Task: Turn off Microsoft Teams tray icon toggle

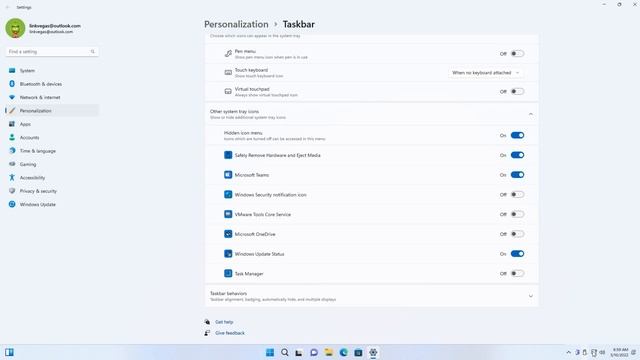Action: (517, 175)
